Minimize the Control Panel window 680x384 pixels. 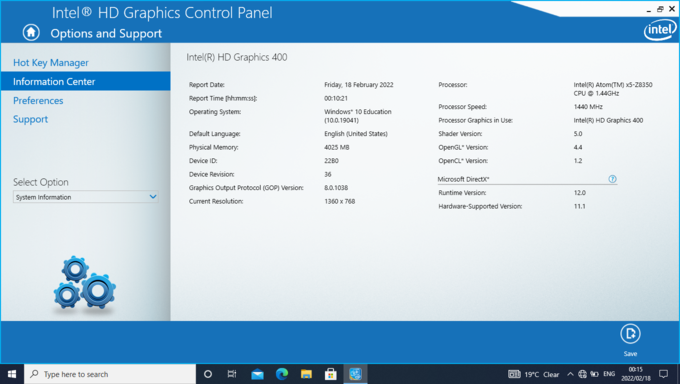coord(649,10)
